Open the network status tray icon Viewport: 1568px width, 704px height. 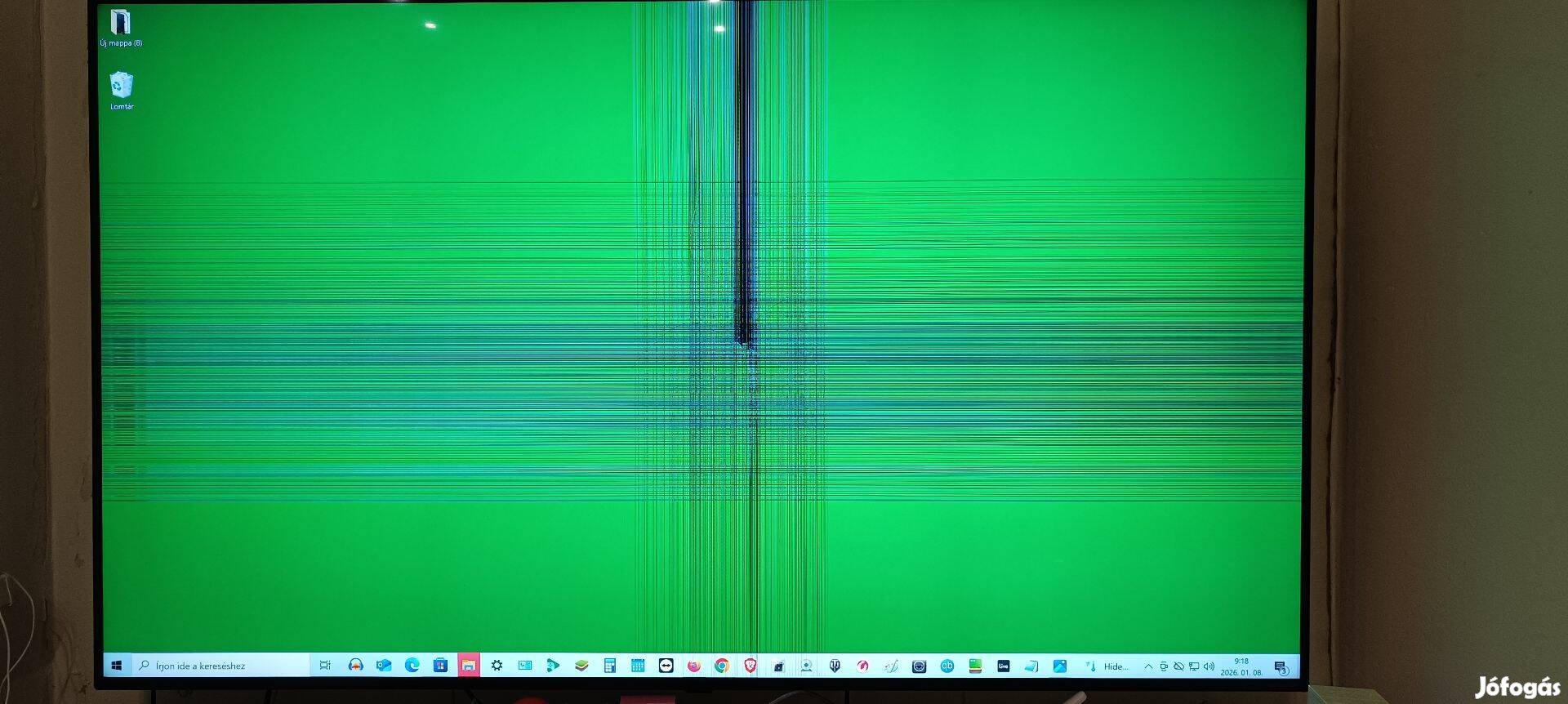tap(1193, 666)
